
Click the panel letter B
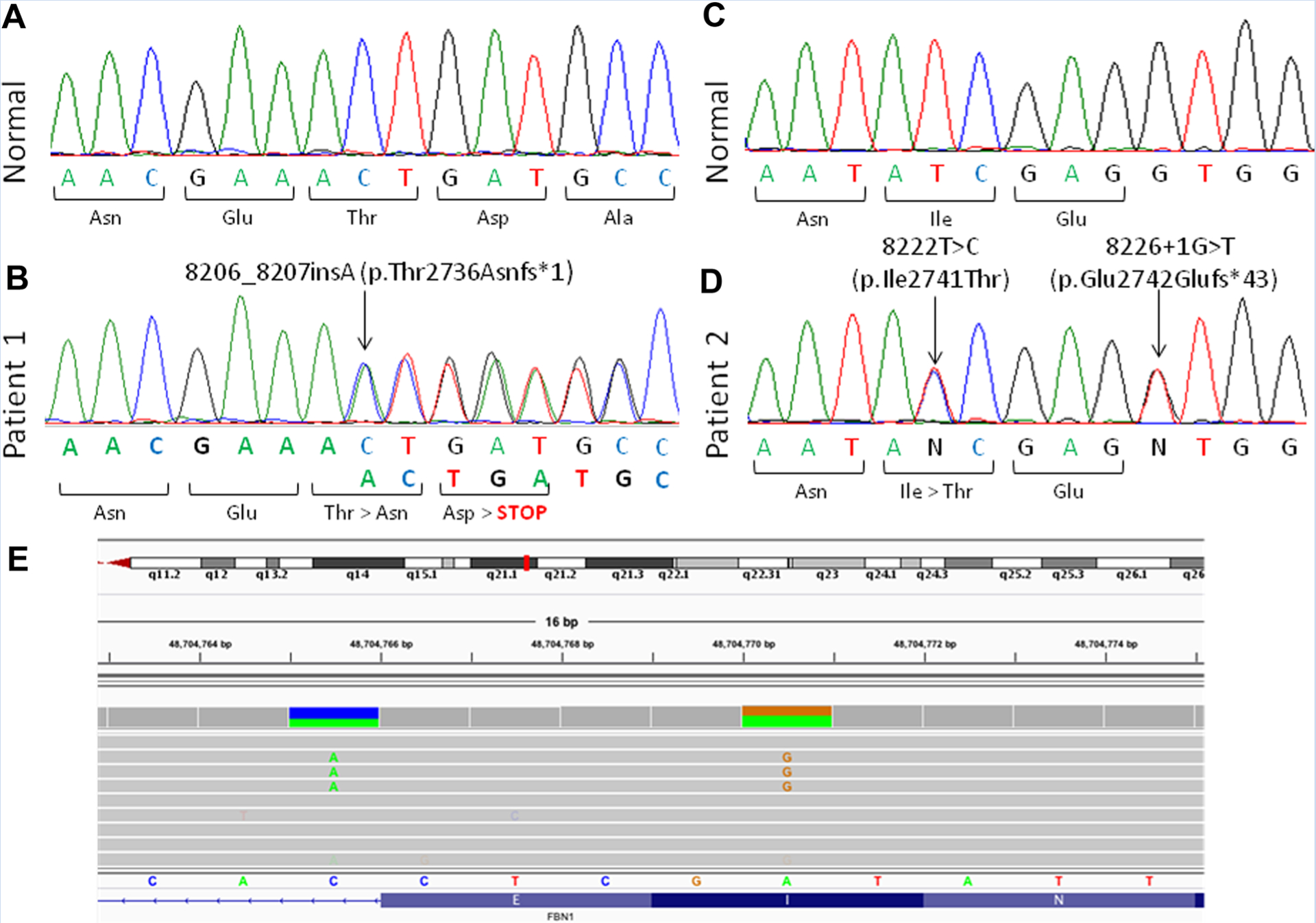[x=17, y=278]
